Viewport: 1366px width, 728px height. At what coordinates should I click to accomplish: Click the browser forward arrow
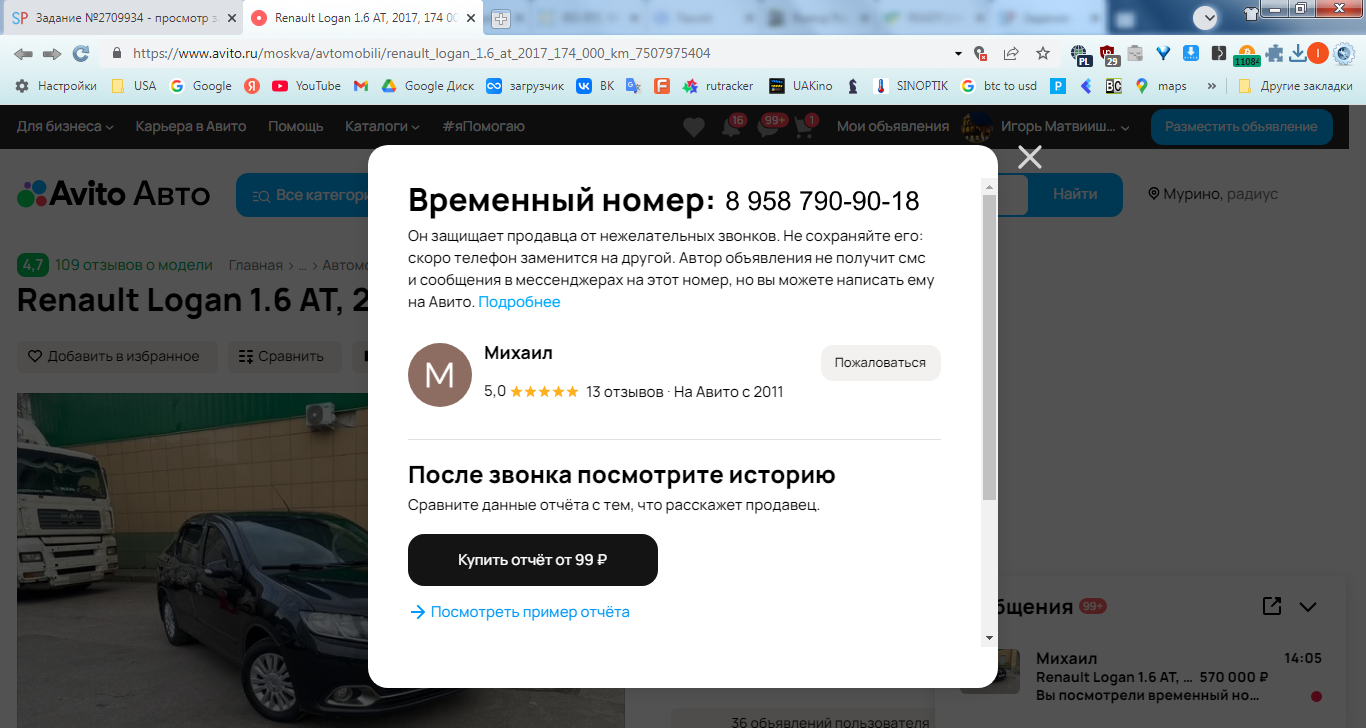click(52, 53)
